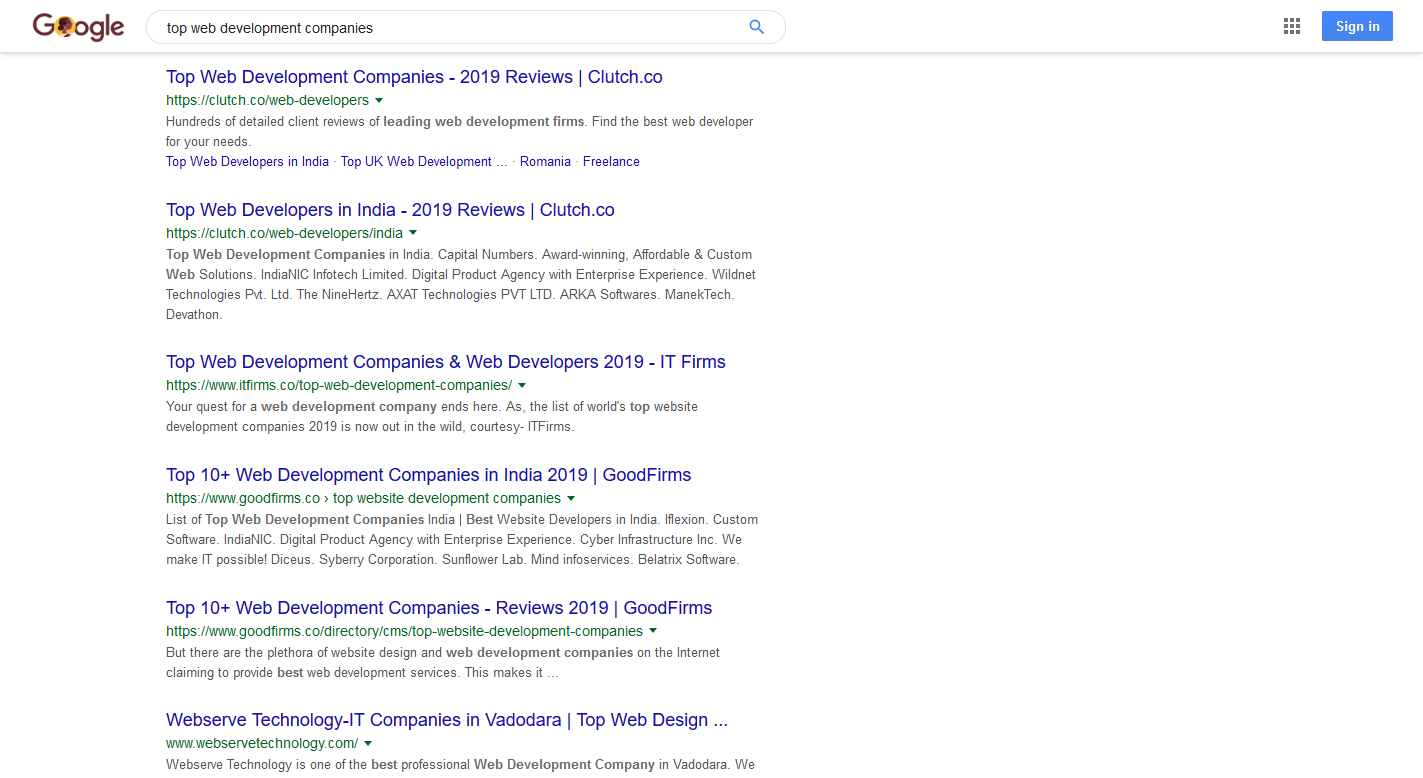
Task: Open Top 10+ Companies Reviews 2019 GoodFirms result
Action: point(439,608)
